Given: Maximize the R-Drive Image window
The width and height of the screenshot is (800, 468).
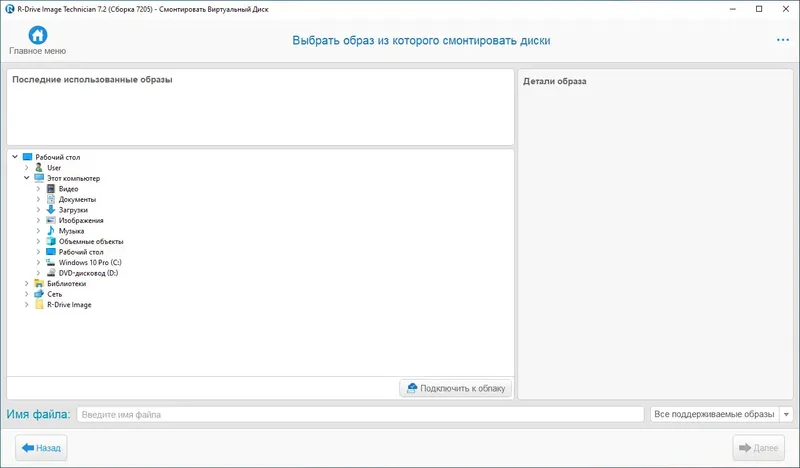Looking at the screenshot, I should point(759,9).
